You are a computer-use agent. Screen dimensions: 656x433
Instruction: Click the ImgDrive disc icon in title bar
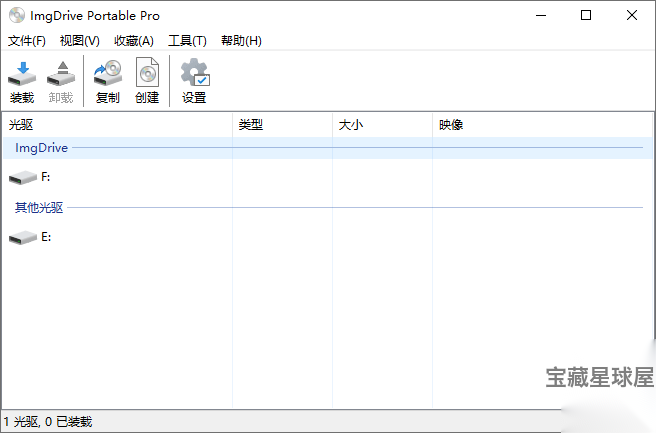(17, 15)
